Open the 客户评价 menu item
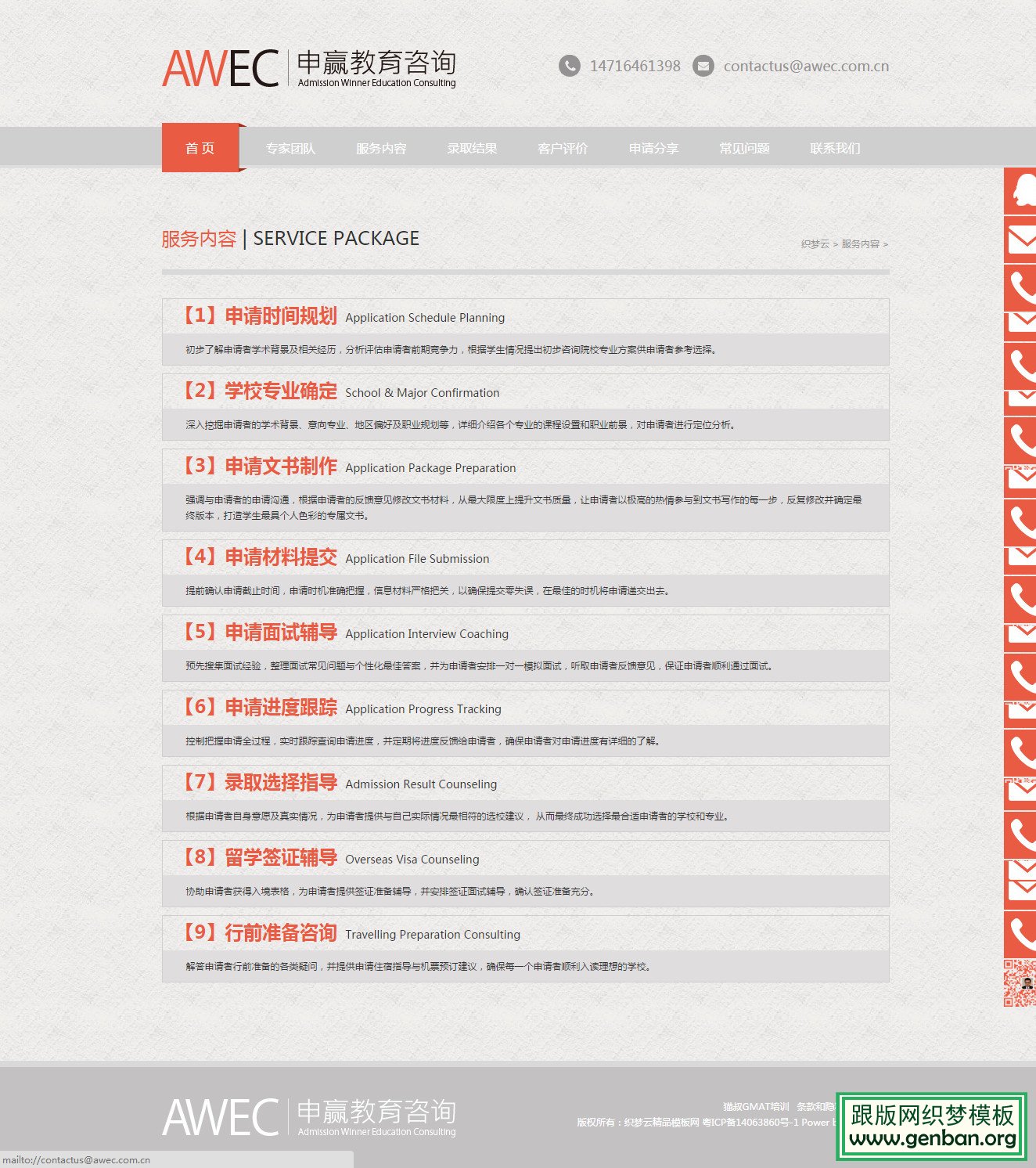 pos(563,149)
